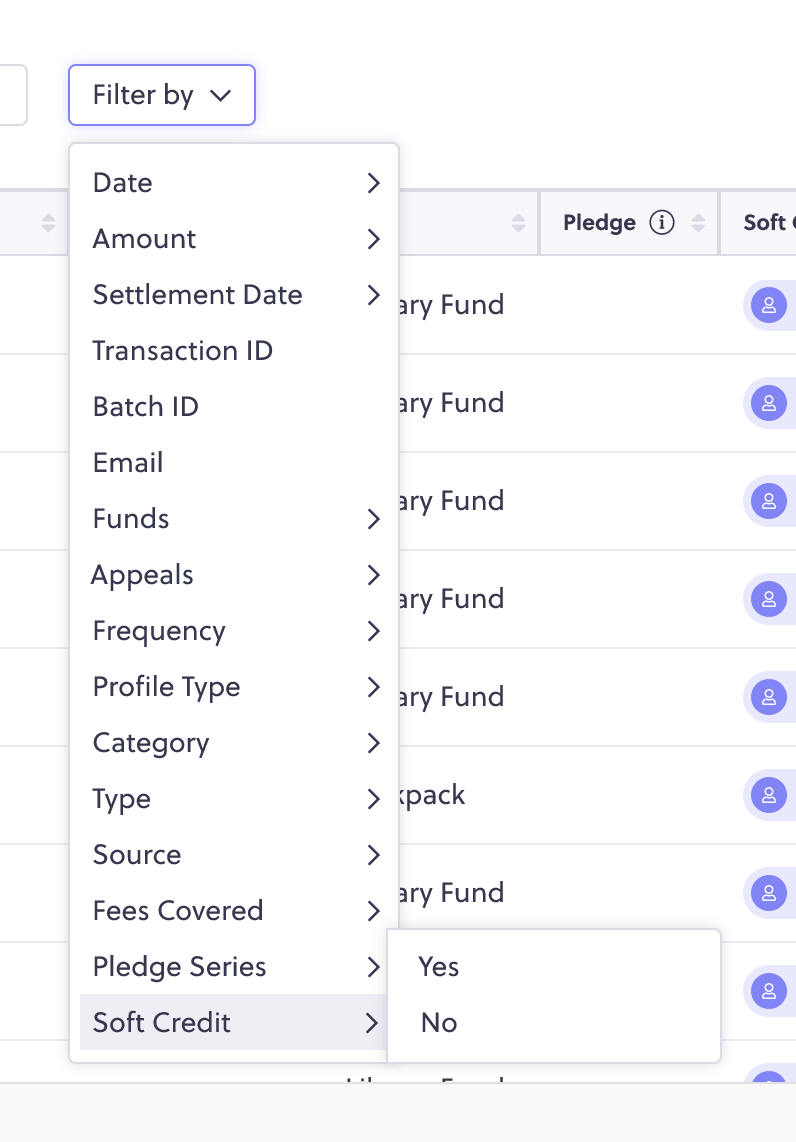The width and height of the screenshot is (796, 1142).
Task: Sort by the Pledge column arrows
Action: click(x=698, y=223)
